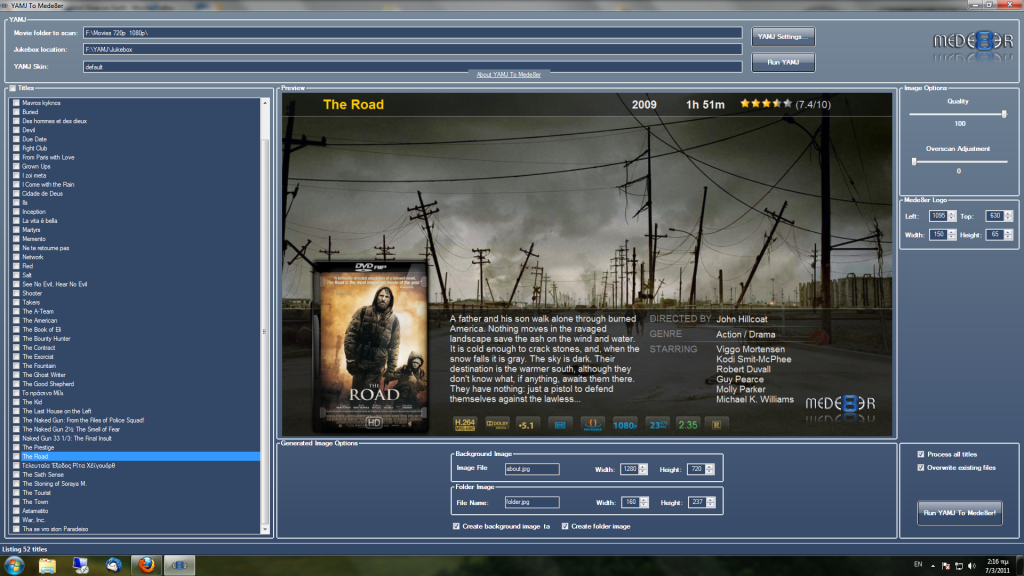The width and height of the screenshot is (1024, 576).
Task: Click the Run YAMJ button
Action: pyautogui.click(x=783, y=62)
